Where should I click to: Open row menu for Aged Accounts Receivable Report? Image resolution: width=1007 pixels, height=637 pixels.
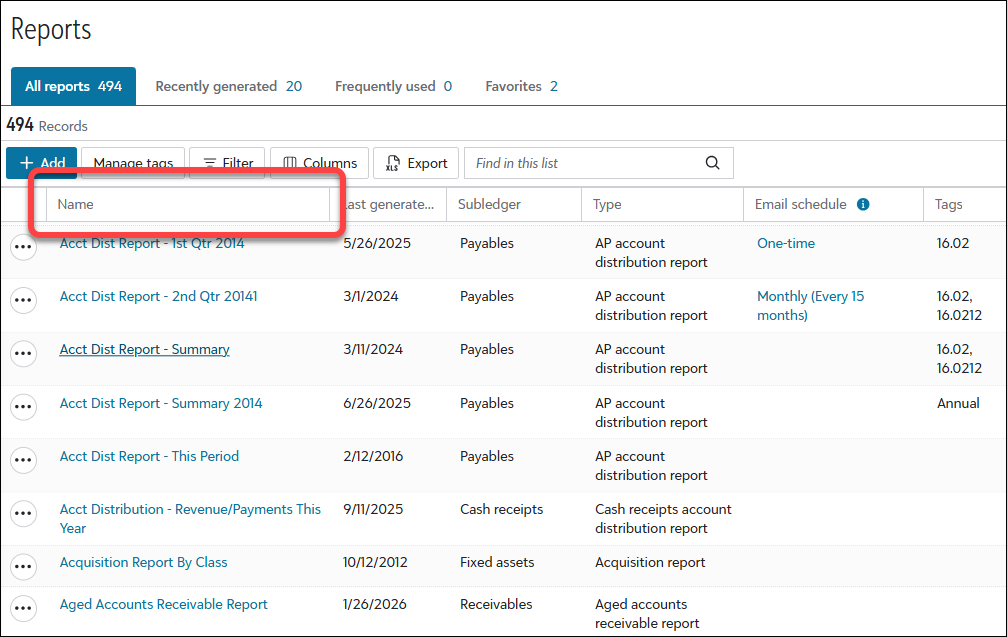point(23,607)
